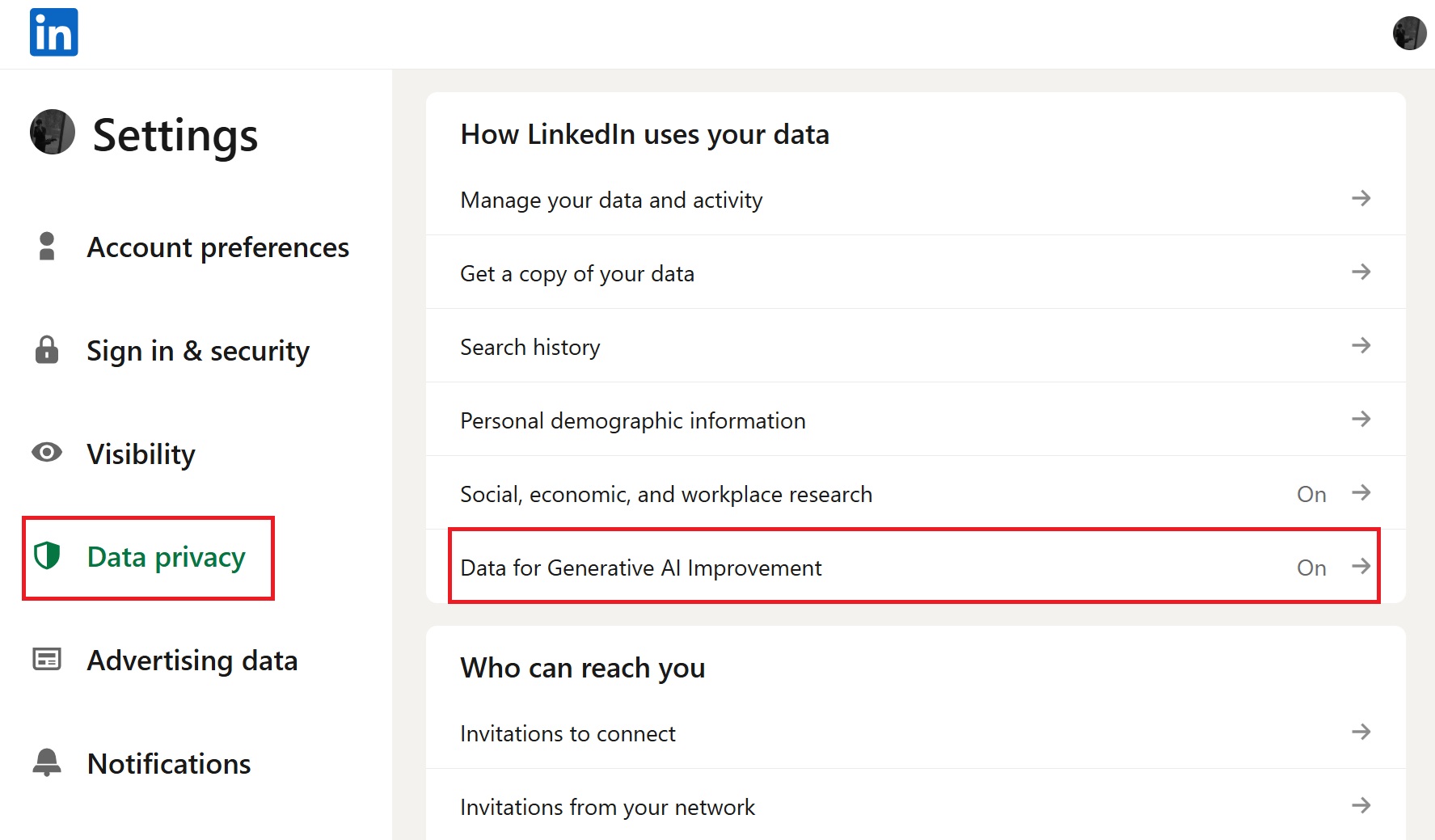Viewport: 1435px width, 840px height.
Task: Click the small avatar beside Settings heading
Action: (53, 133)
